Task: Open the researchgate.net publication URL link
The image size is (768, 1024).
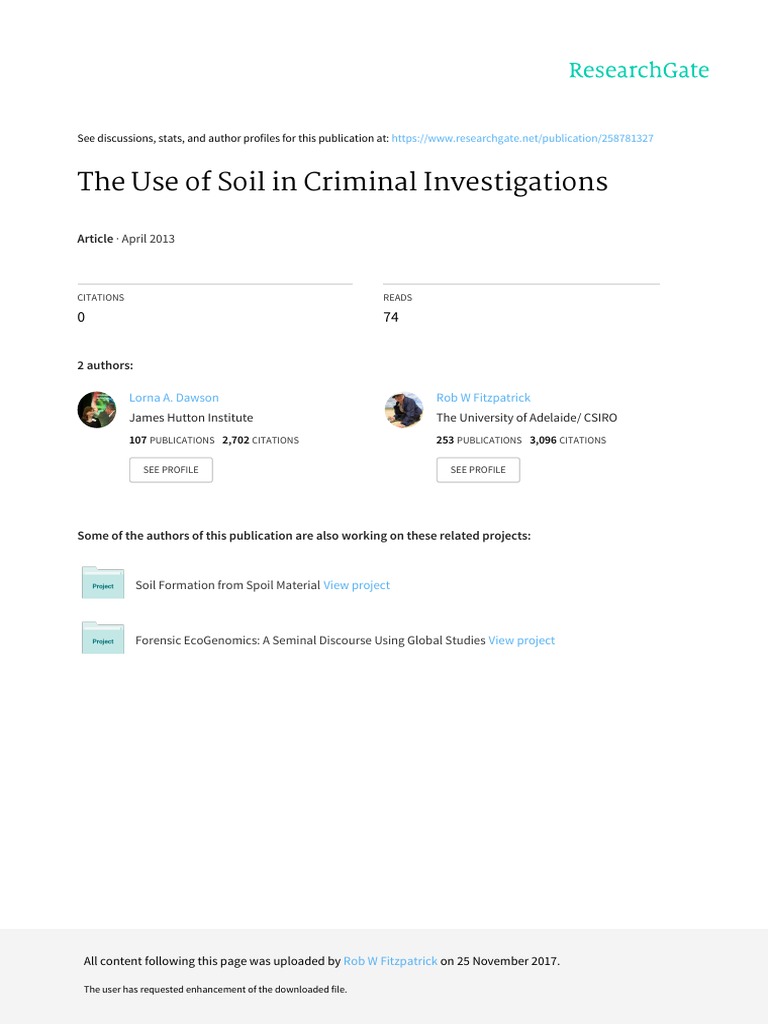Action: coord(522,138)
